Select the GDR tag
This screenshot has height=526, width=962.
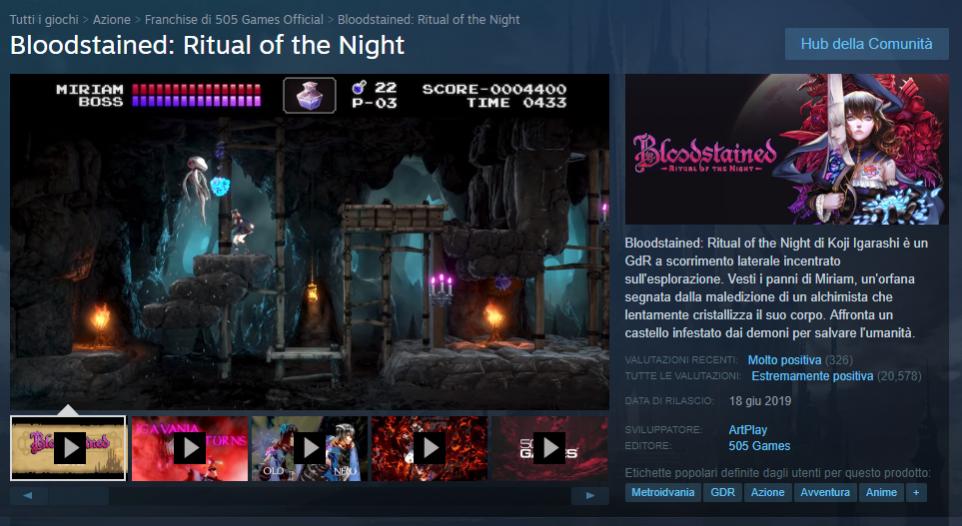click(723, 492)
